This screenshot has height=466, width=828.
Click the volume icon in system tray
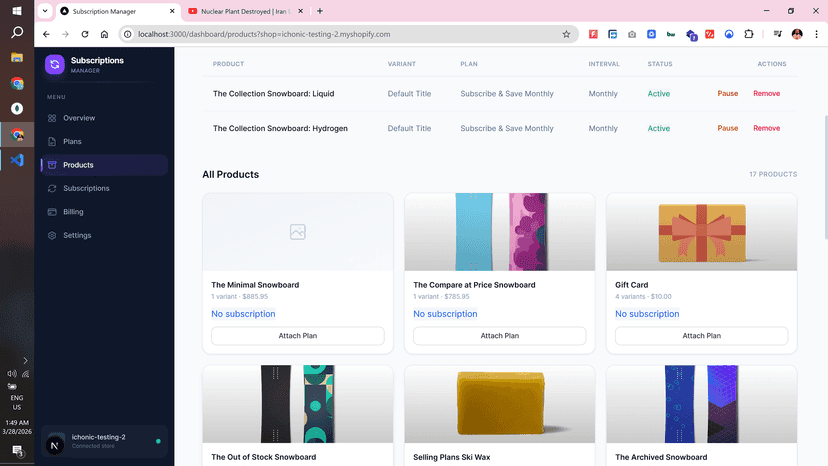click(12, 374)
